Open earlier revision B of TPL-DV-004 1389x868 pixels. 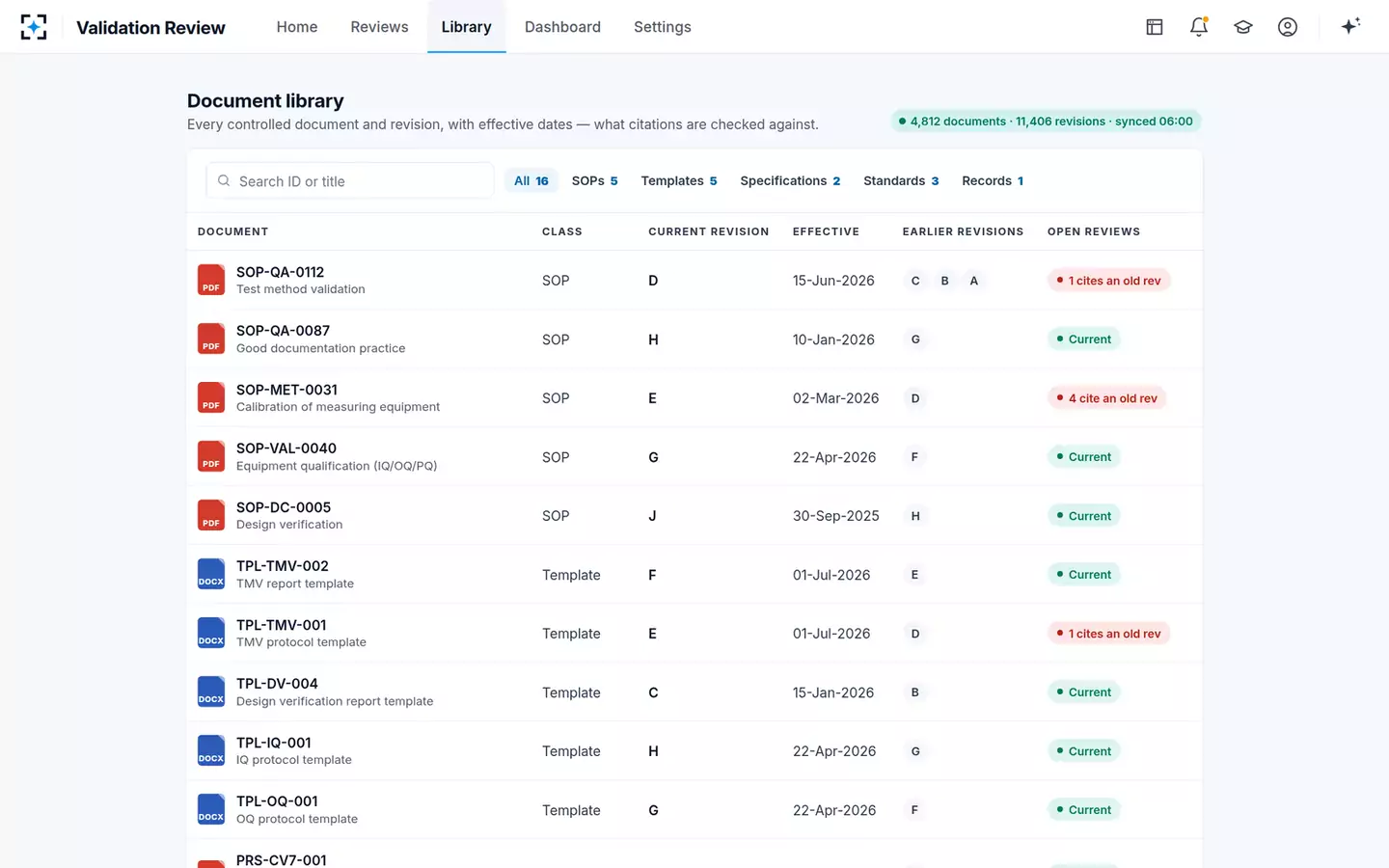click(x=915, y=692)
